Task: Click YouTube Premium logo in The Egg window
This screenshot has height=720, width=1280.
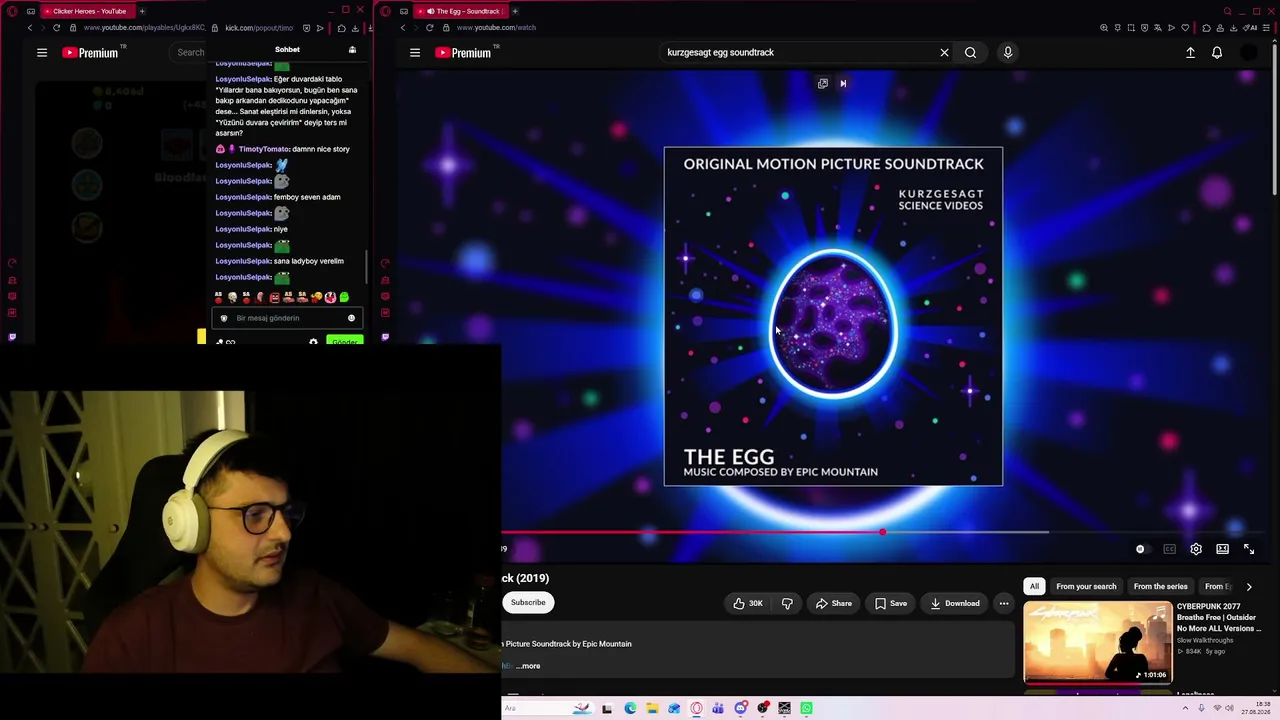Action: point(463,53)
